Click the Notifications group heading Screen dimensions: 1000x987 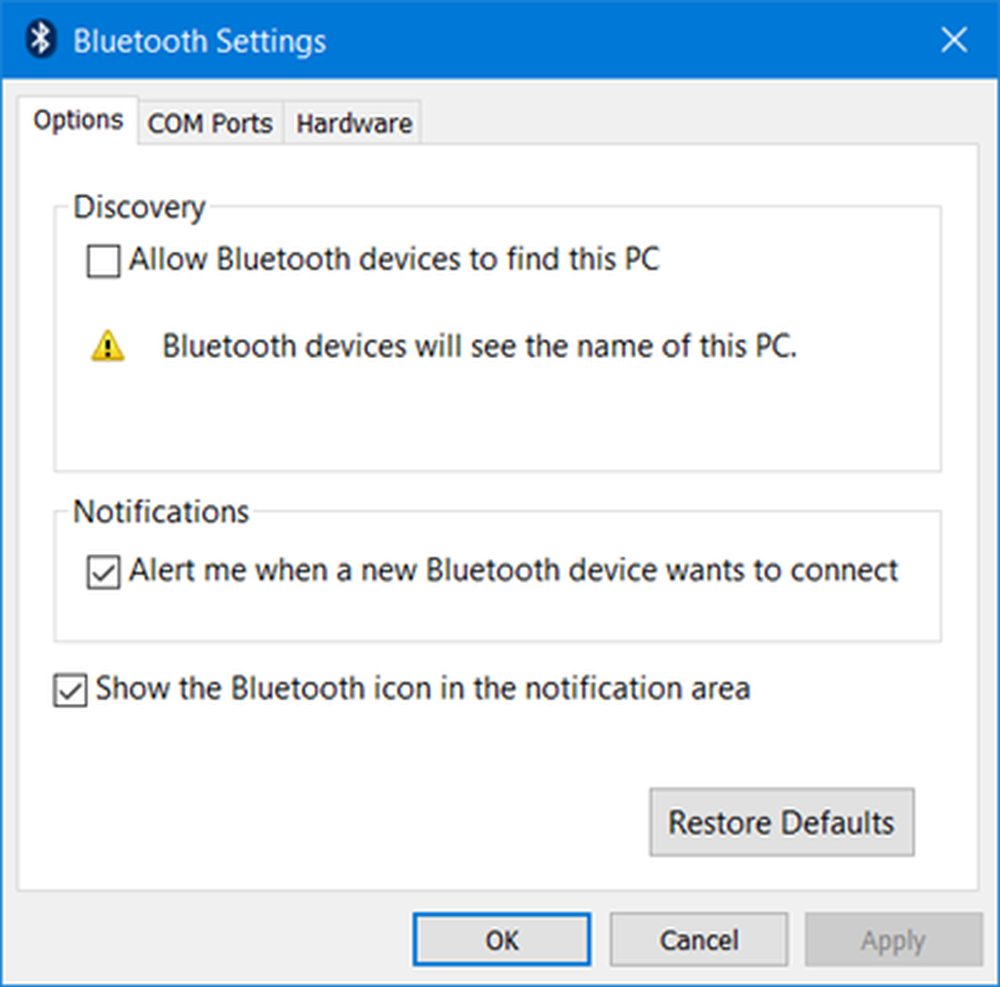pos(161,511)
